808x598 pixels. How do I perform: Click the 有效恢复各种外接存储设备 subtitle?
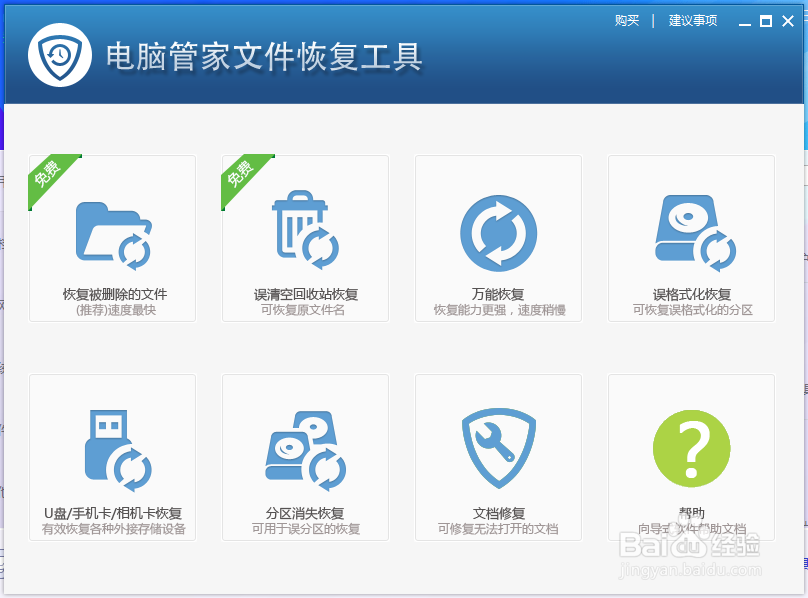(113, 529)
